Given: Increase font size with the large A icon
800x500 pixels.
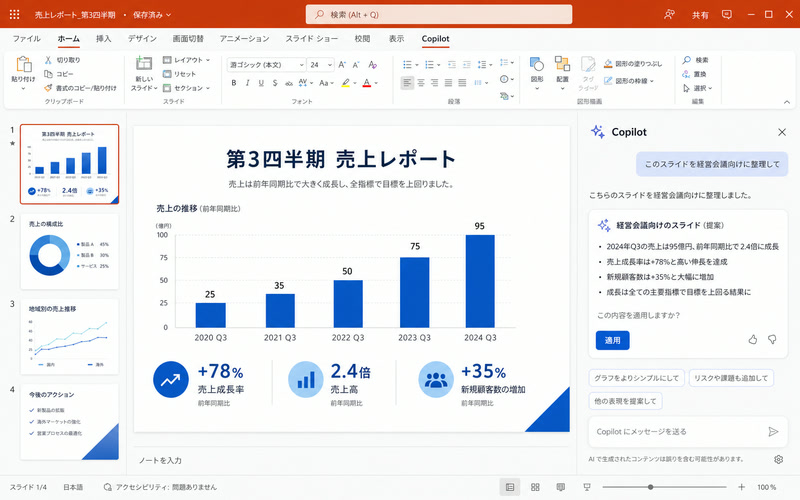Looking at the screenshot, I should coord(342,65).
